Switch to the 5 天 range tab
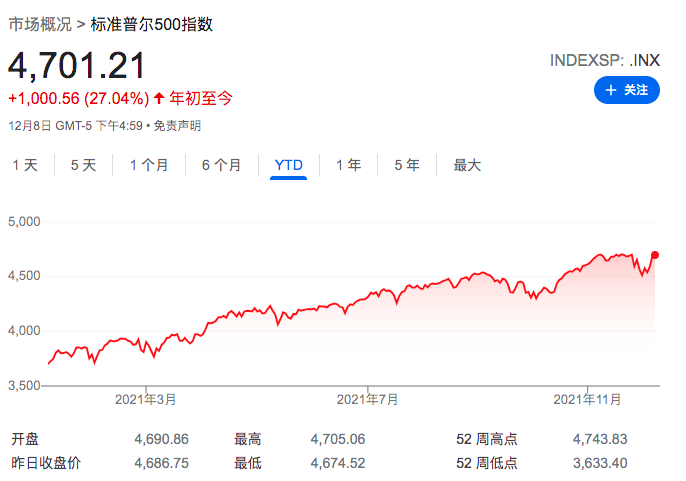This screenshot has height=481, width=686. (x=83, y=165)
